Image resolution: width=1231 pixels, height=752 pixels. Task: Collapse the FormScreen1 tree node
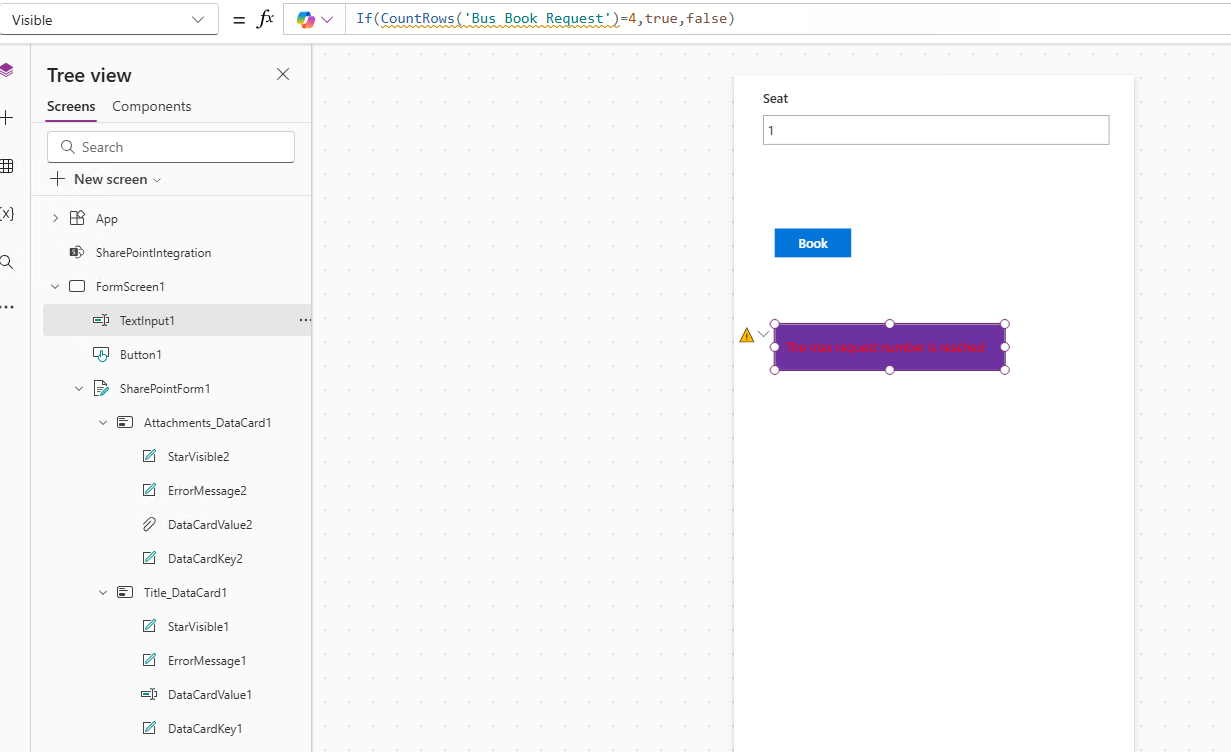tap(55, 286)
